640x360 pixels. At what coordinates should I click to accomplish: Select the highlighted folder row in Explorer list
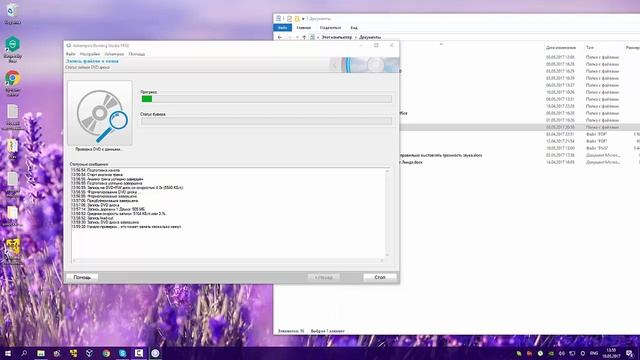click(x=520, y=127)
